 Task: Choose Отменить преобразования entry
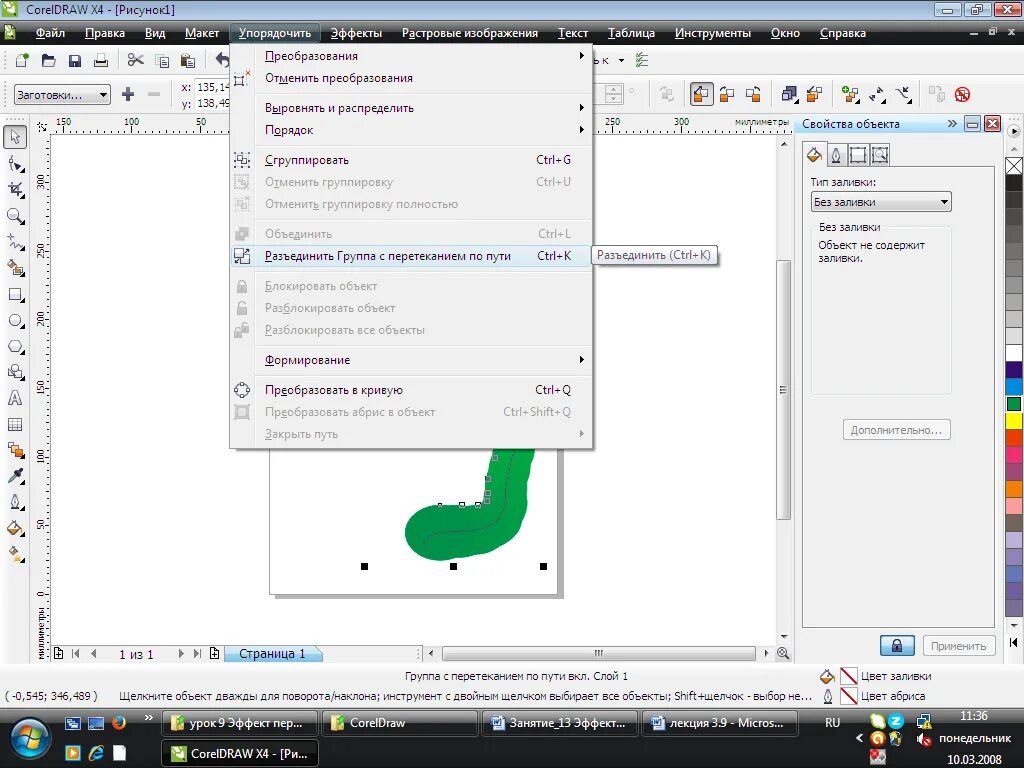point(411,78)
